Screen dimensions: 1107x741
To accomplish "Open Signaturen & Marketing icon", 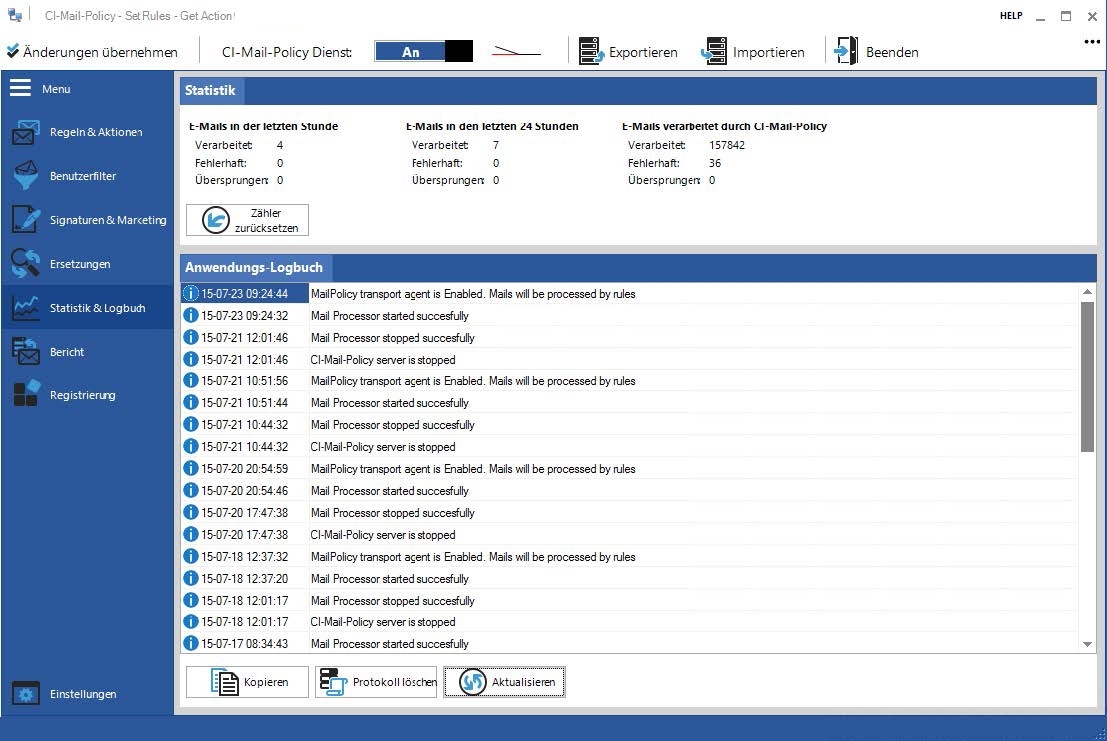I will click(x=25, y=219).
